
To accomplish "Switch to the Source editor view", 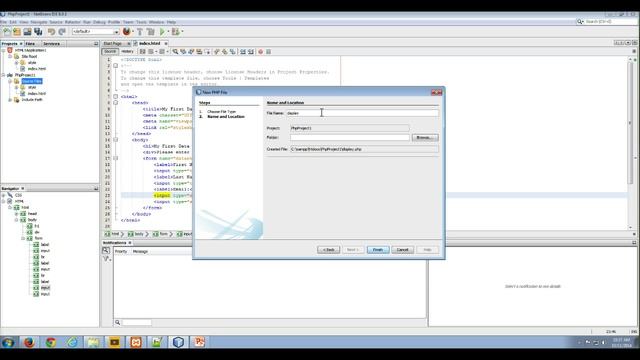I will click(110, 52).
